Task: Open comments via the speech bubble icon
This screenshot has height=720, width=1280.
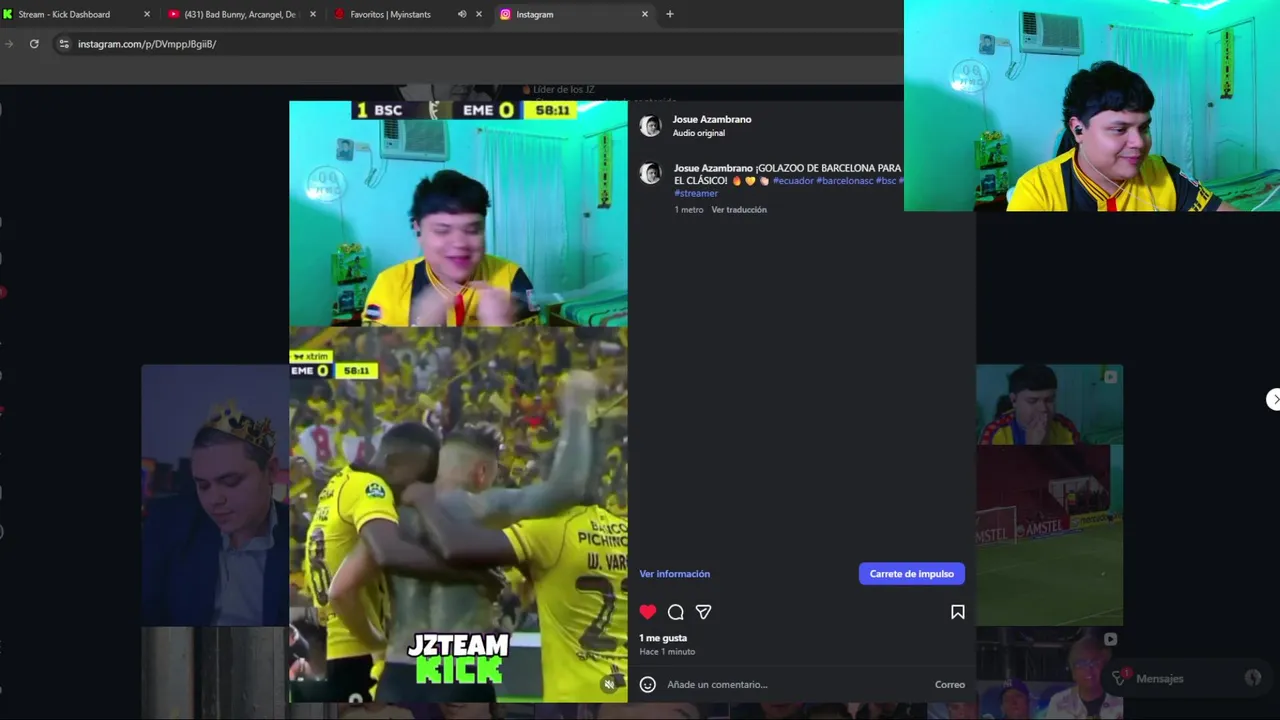Action: pyautogui.click(x=676, y=612)
